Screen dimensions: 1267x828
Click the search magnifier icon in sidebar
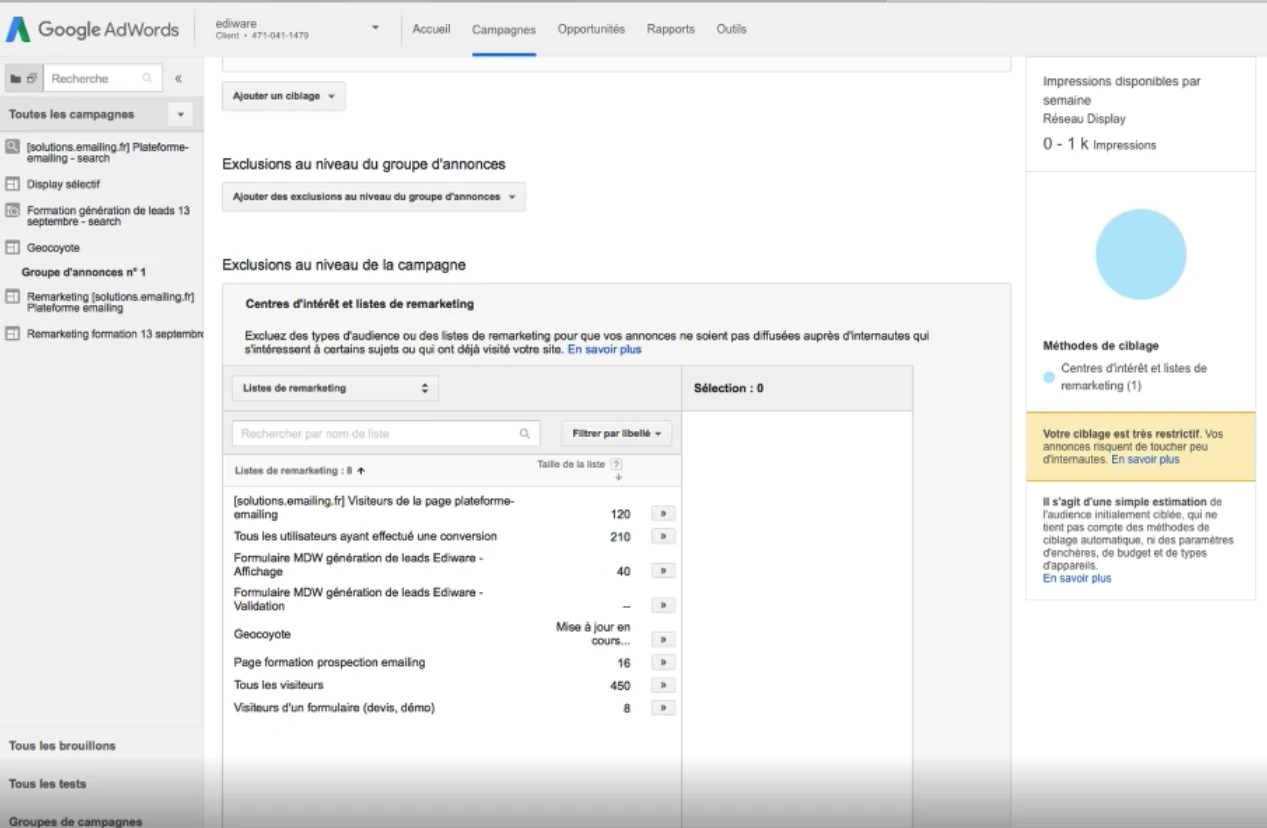click(x=147, y=78)
